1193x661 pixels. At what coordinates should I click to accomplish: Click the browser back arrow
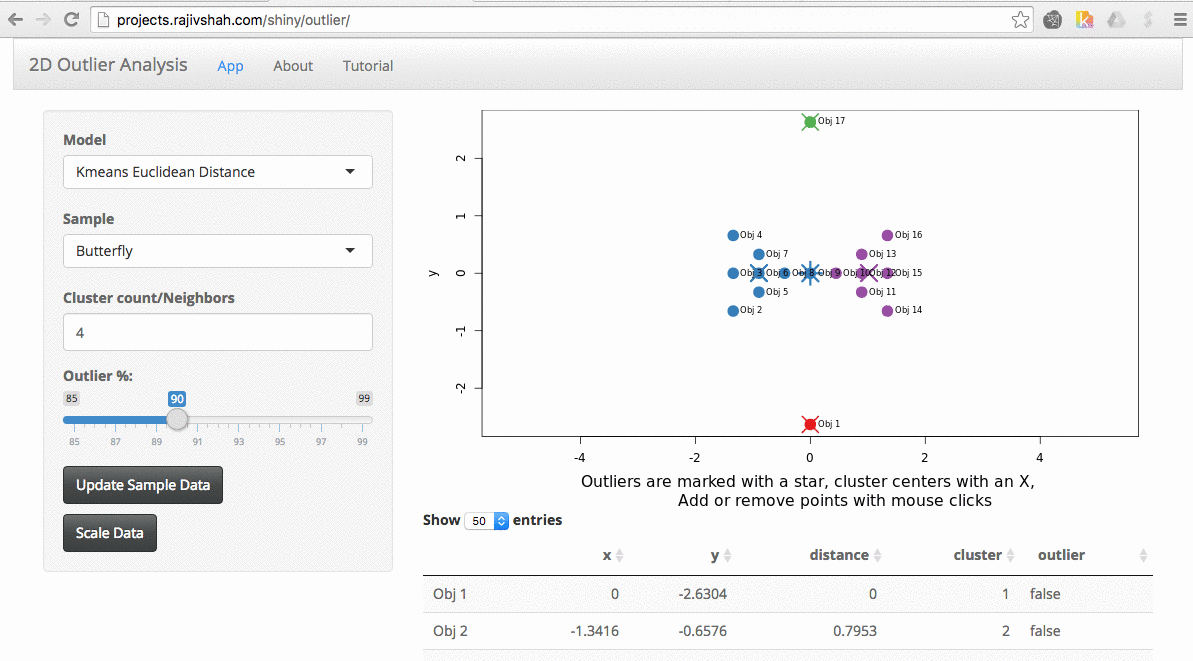click(16, 19)
